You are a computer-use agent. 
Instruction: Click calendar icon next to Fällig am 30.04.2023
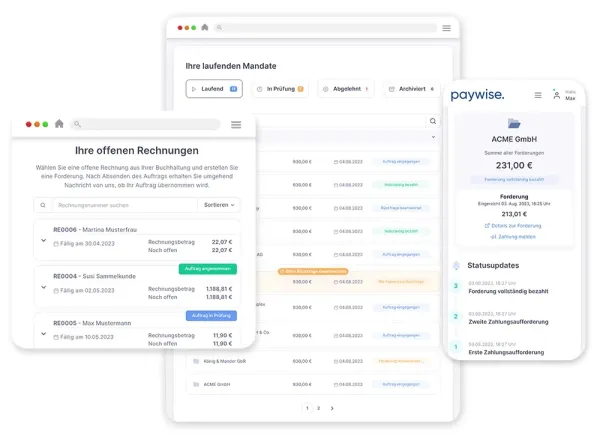click(56, 244)
